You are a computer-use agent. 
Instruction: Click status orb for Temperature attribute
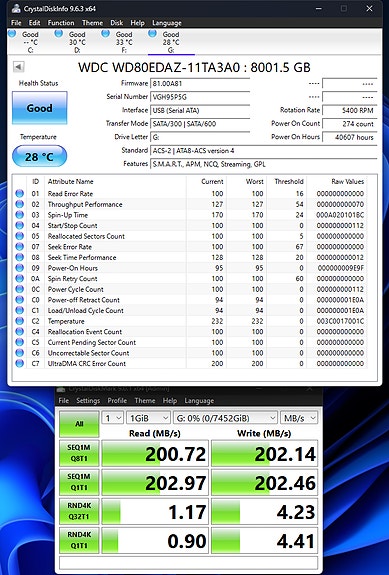click(x=19, y=321)
